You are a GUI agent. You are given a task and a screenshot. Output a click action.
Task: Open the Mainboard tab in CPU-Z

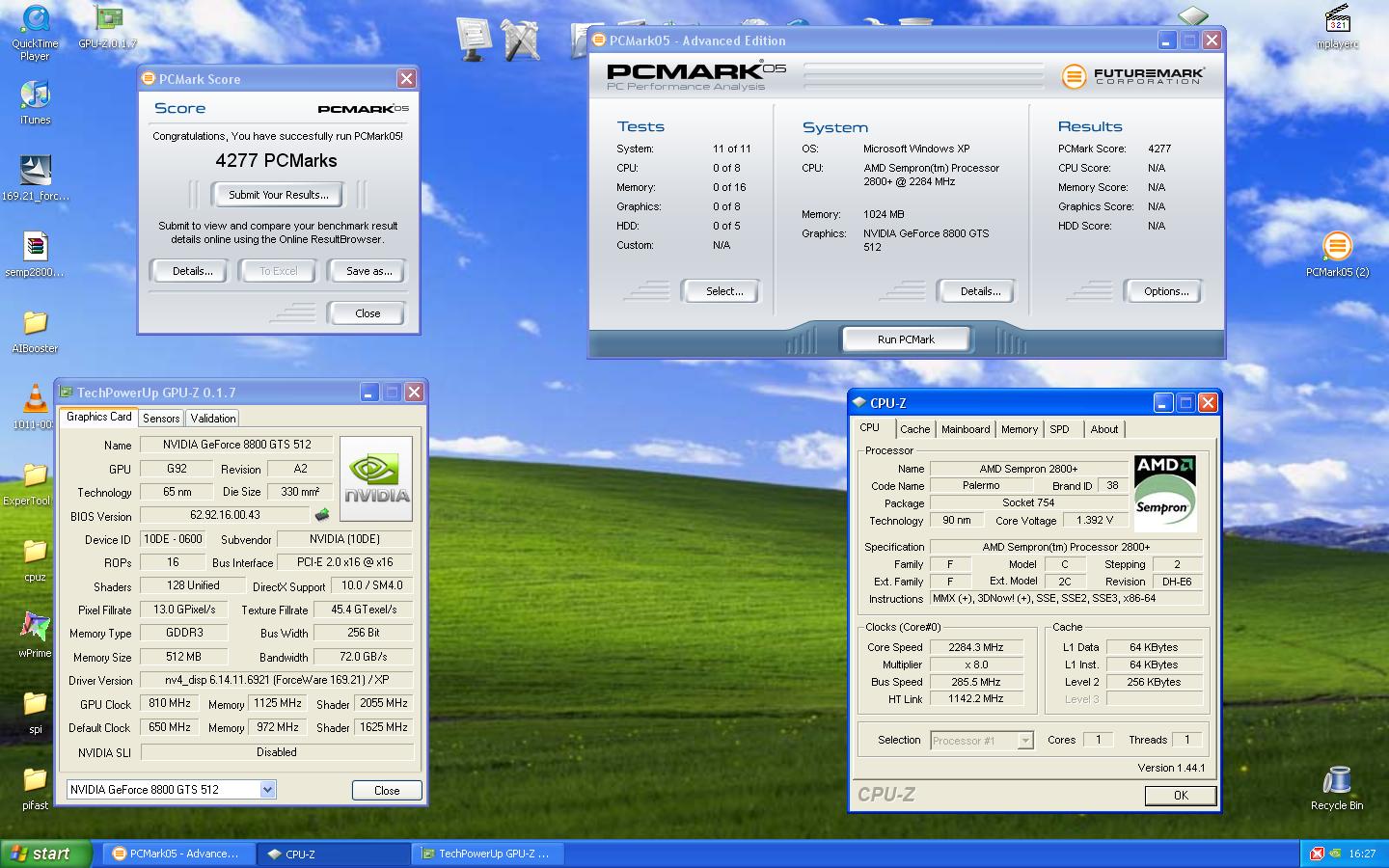click(966, 429)
